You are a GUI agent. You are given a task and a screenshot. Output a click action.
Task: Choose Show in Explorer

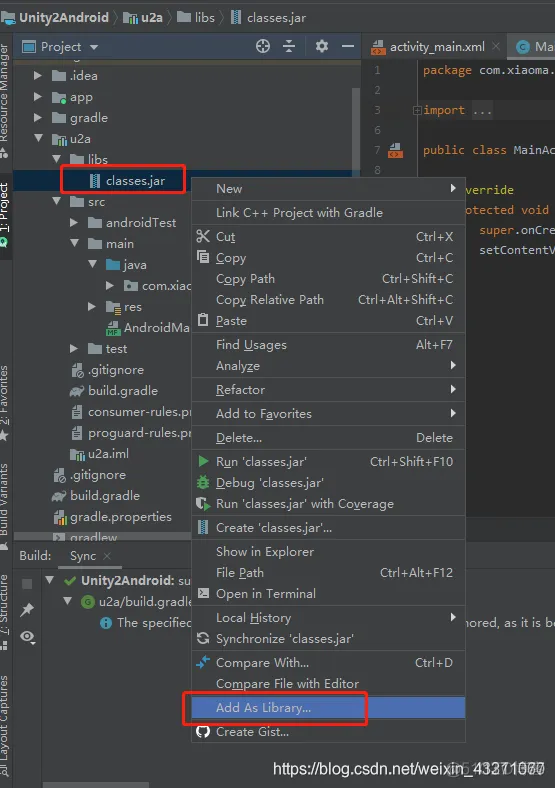click(x=328, y=552)
